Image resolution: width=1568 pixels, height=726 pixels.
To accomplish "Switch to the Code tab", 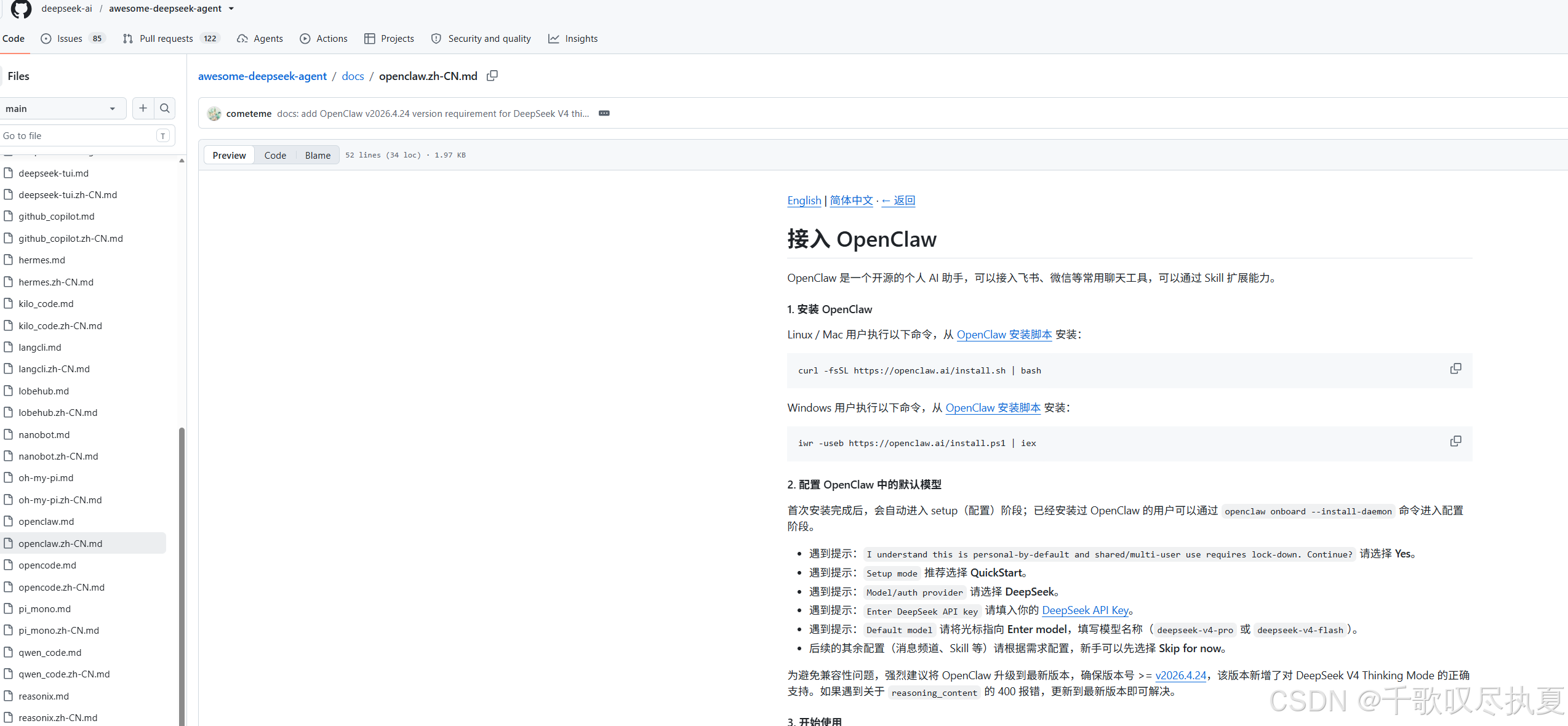I will tap(14, 38).
